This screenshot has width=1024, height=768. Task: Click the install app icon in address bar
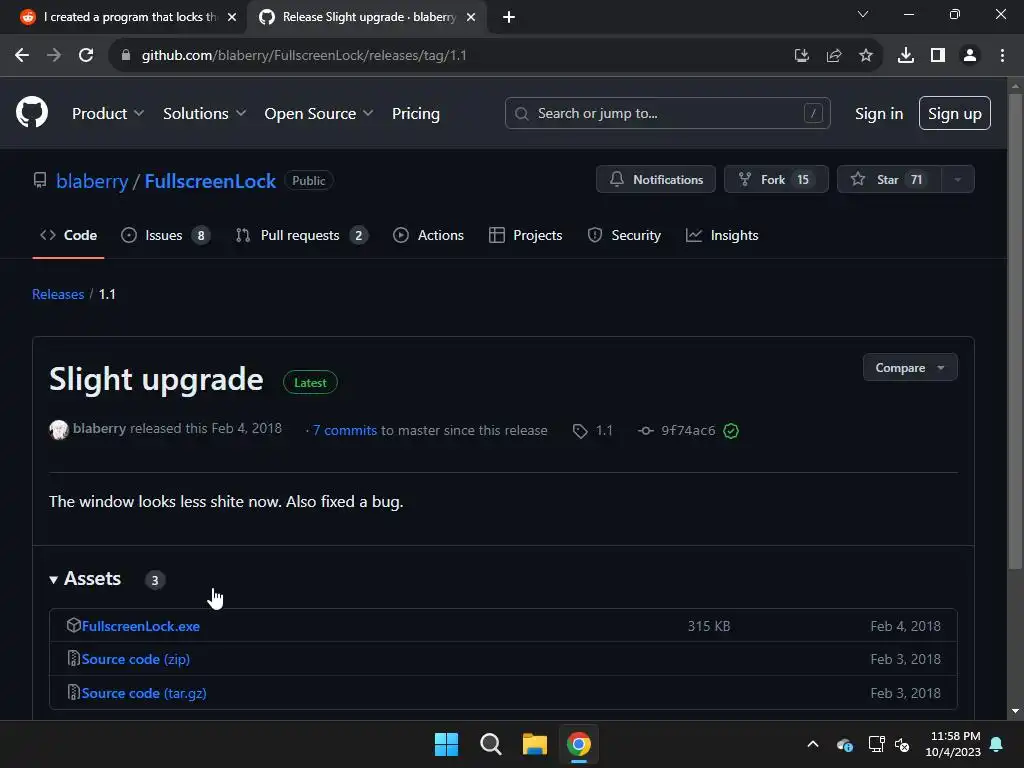(802, 56)
